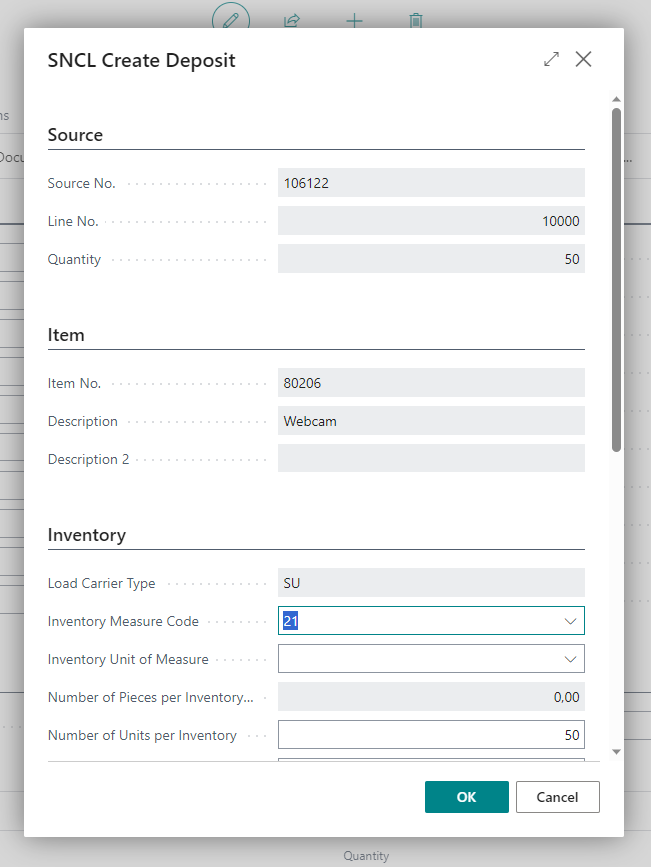The width and height of the screenshot is (651, 867).
Task: Click the trash Delete icon
Action: click(416, 19)
